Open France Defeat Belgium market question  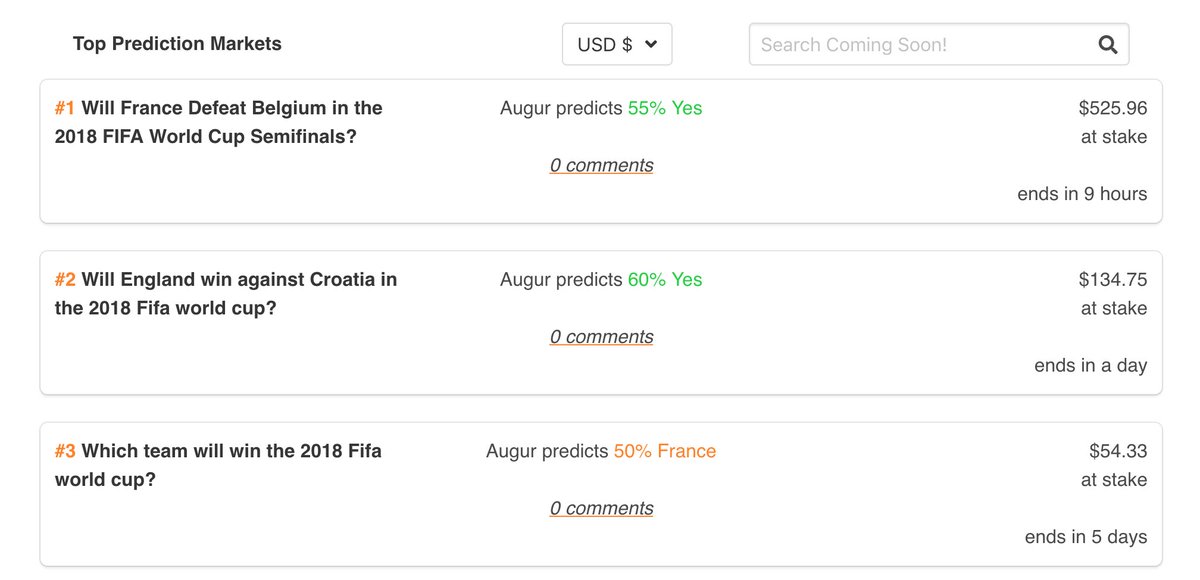(x=219, y=122)
